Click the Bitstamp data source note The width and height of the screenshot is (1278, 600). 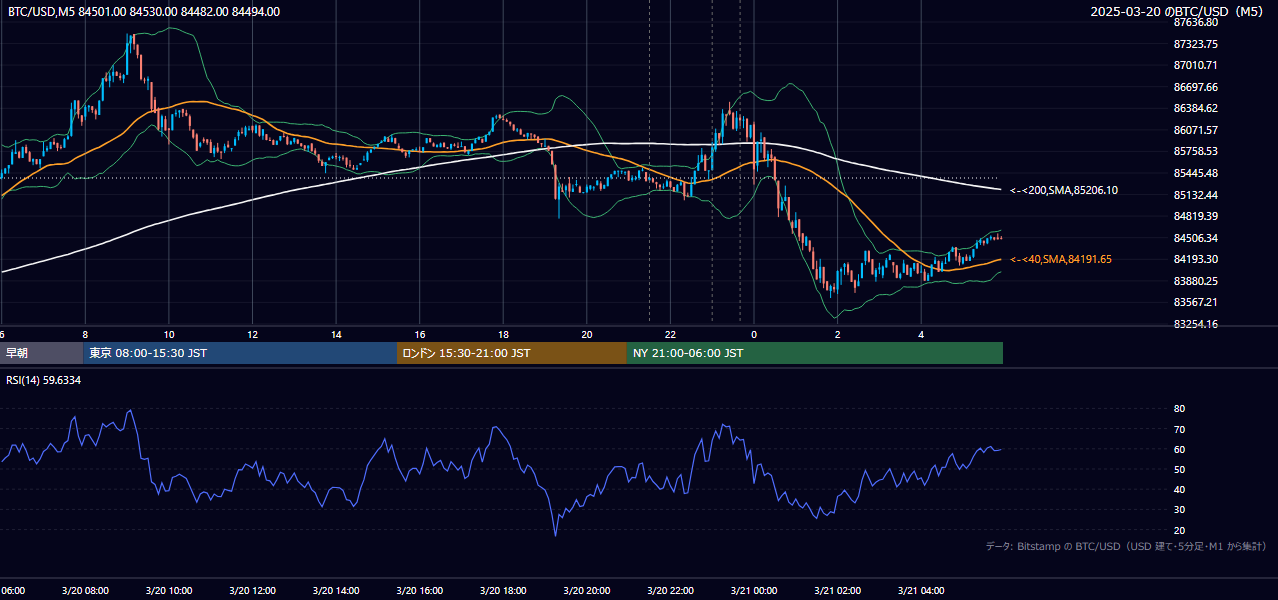pyautogui.click(x=1126, y=547)
